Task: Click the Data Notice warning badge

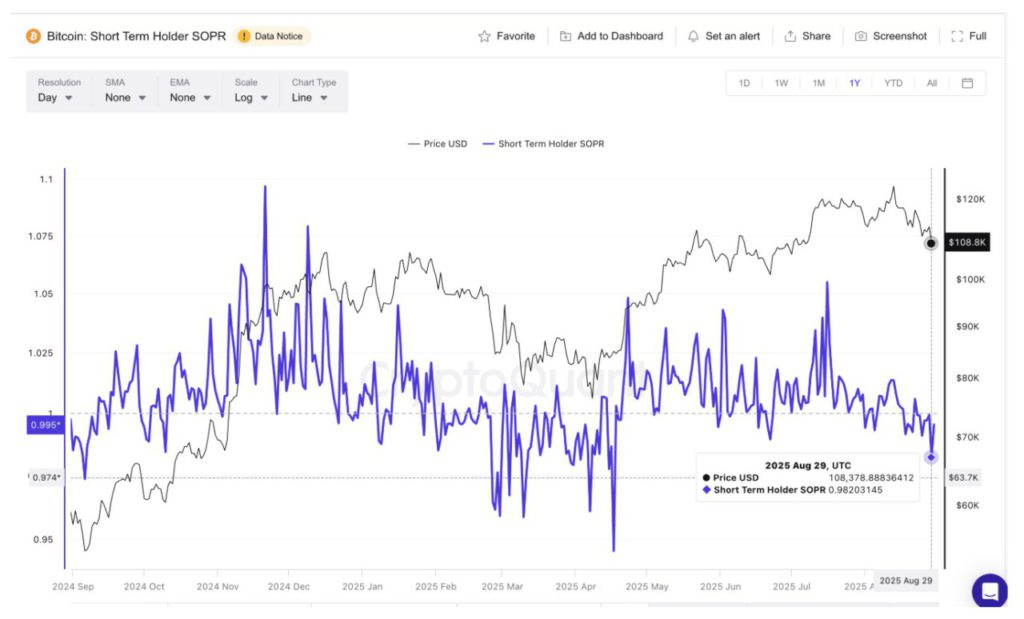Action: click(273, 36)
